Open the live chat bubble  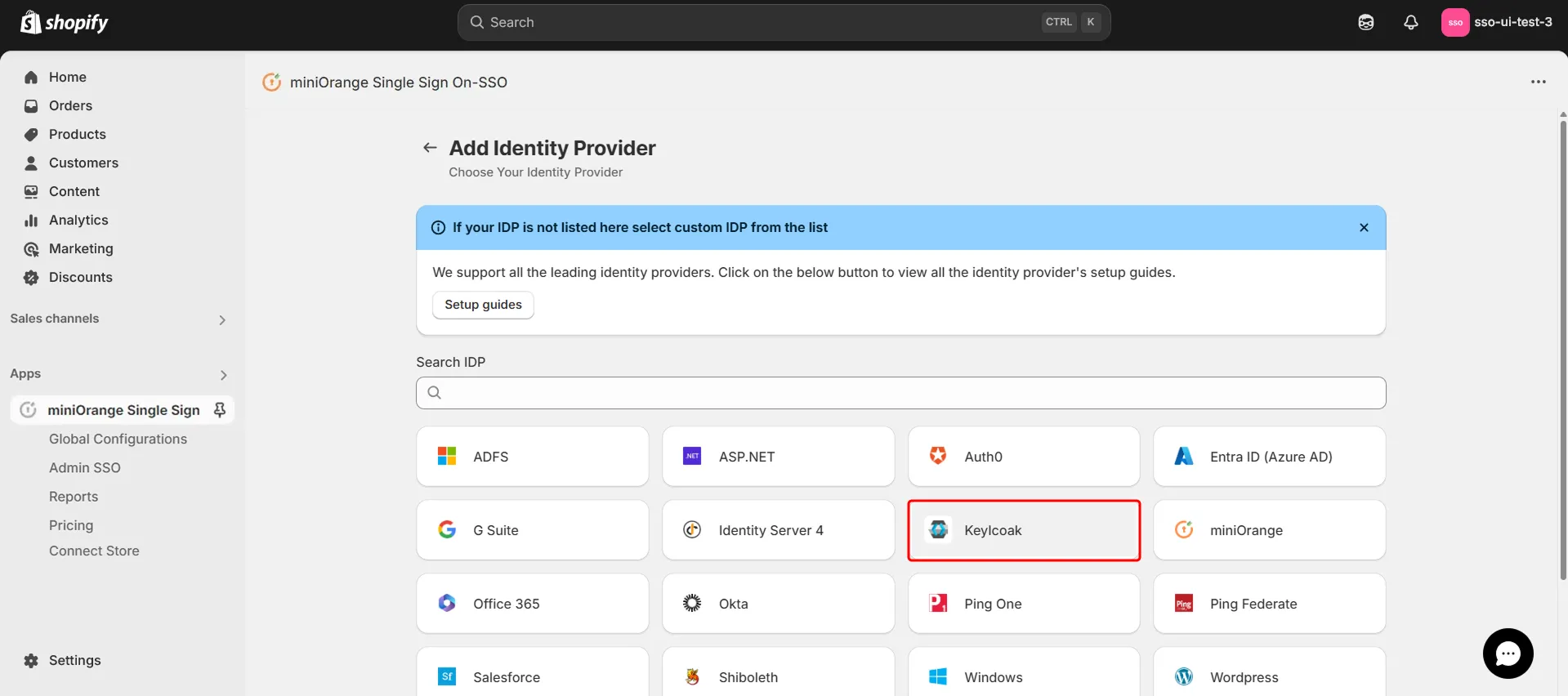[x=1508, y=653]
